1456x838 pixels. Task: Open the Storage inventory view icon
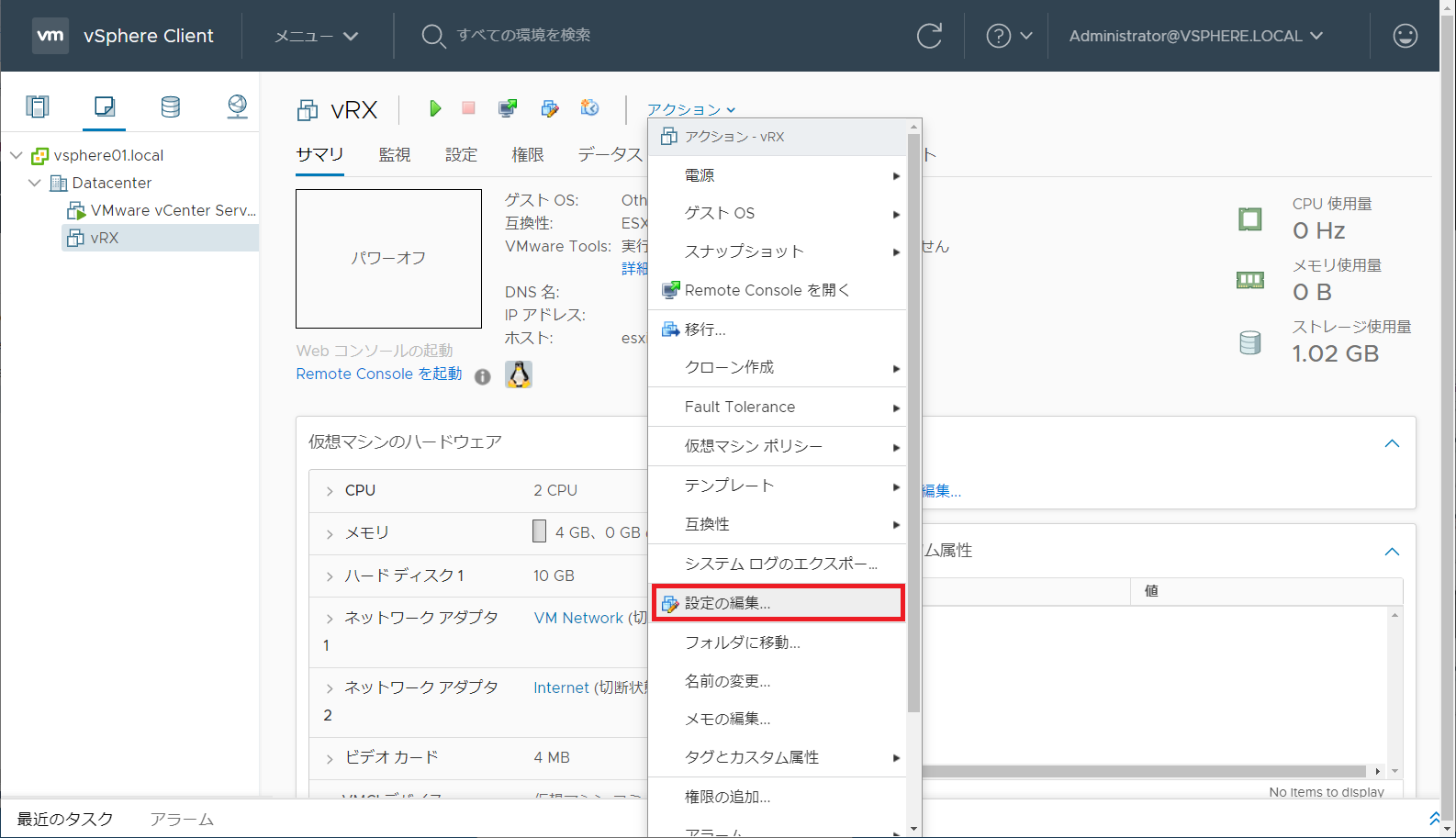[x=171, y=106]
